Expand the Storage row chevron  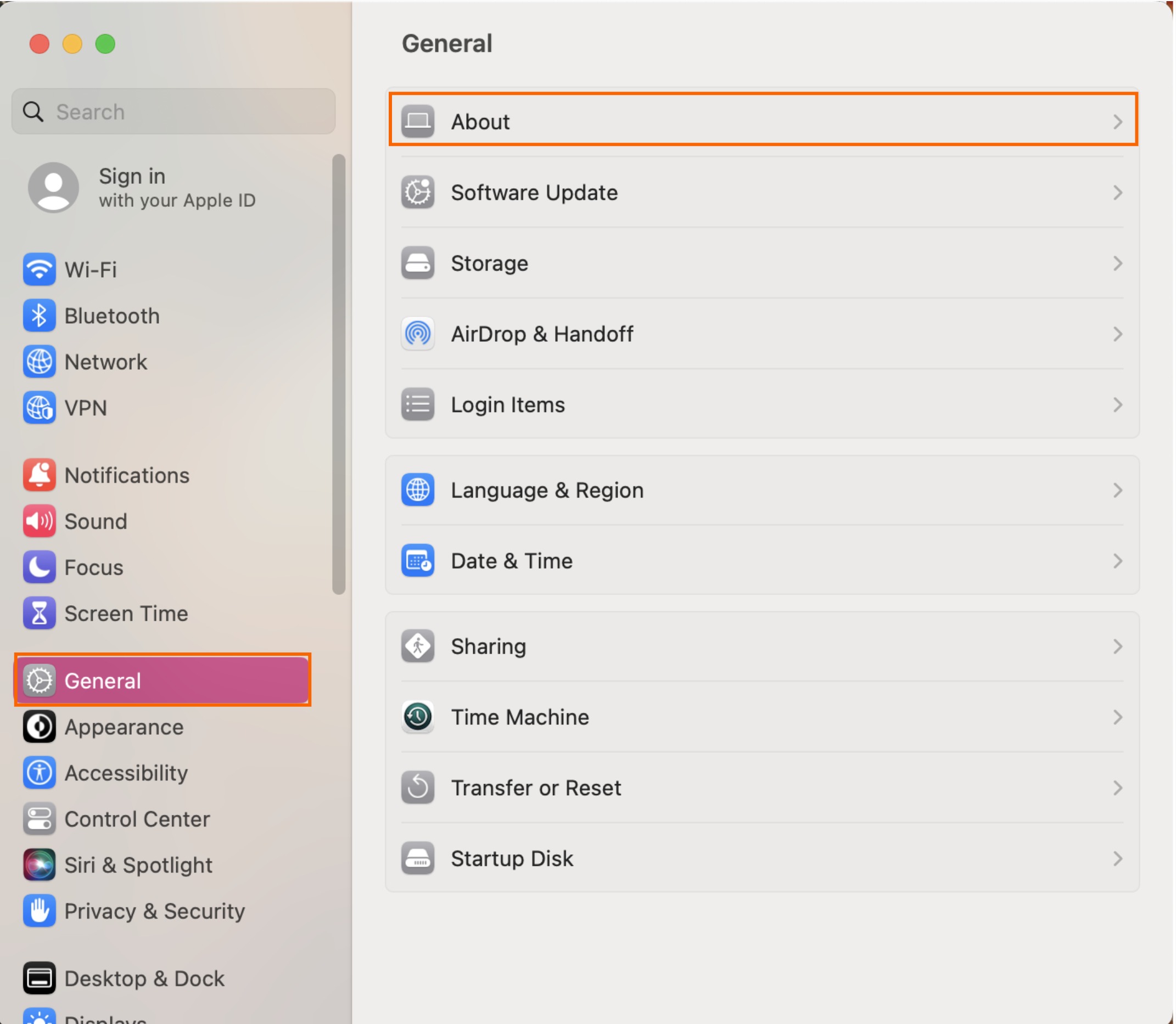point(1118,263)
